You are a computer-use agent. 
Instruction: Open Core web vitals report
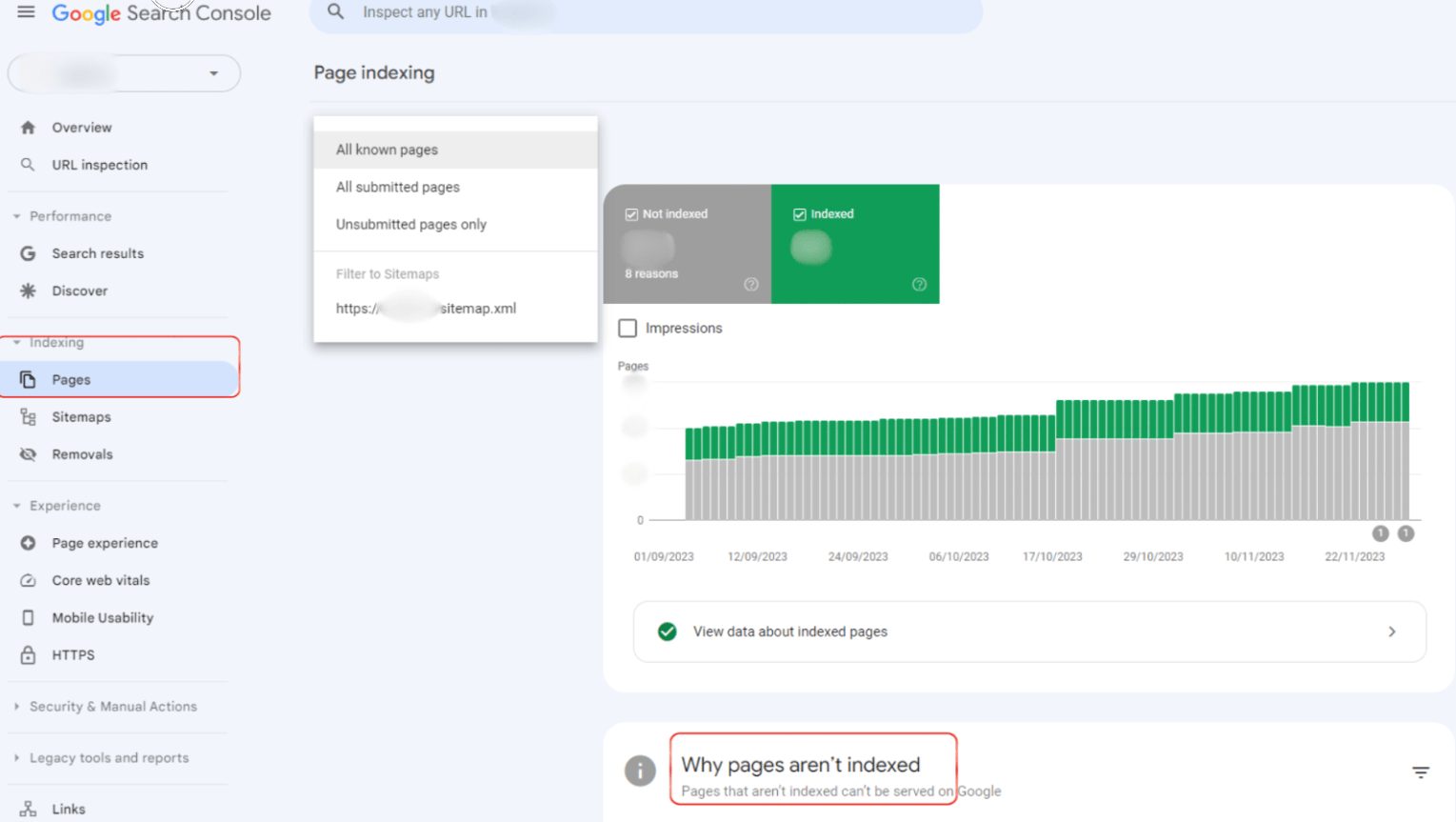click(101, 580)
